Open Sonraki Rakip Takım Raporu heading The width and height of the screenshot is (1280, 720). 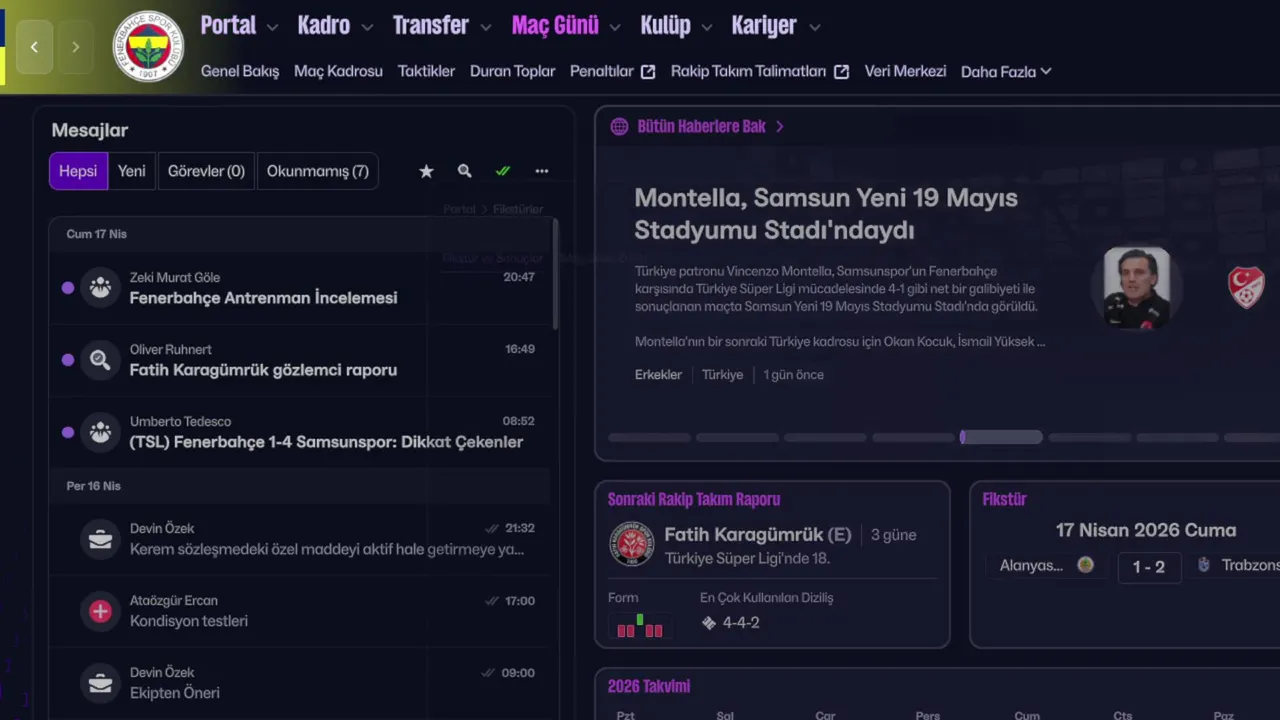point(694,499)
